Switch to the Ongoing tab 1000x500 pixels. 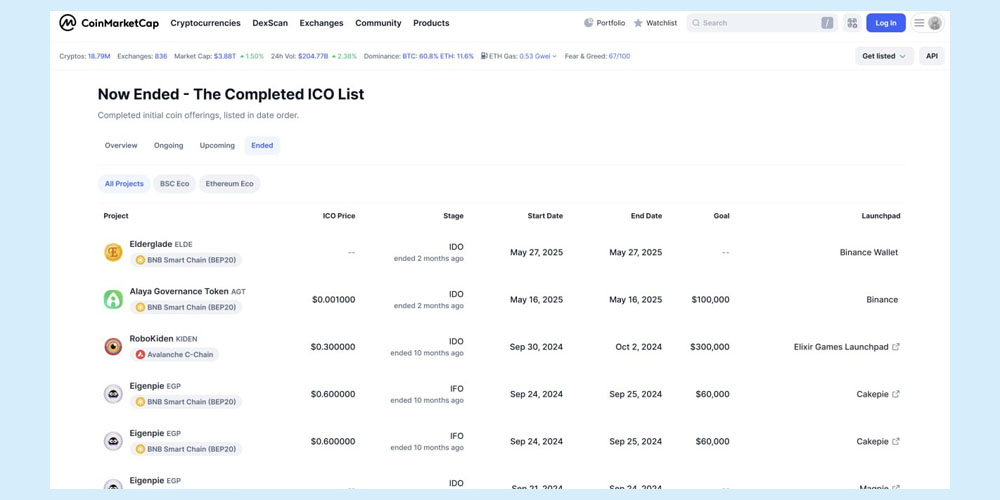[168, 145]
